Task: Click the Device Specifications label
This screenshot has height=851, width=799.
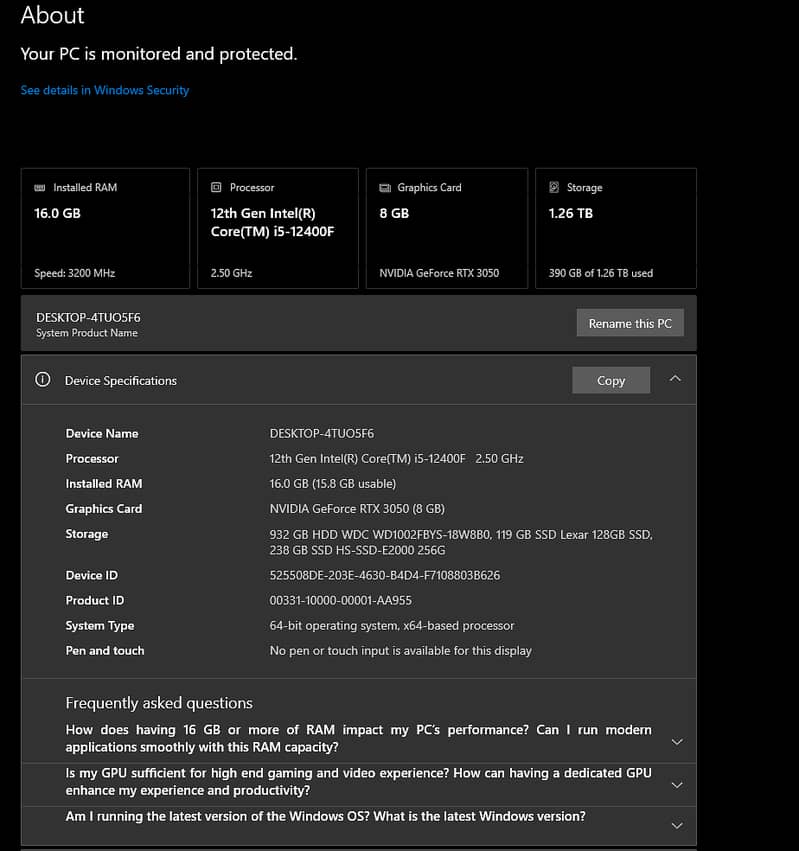Action: 121,380
